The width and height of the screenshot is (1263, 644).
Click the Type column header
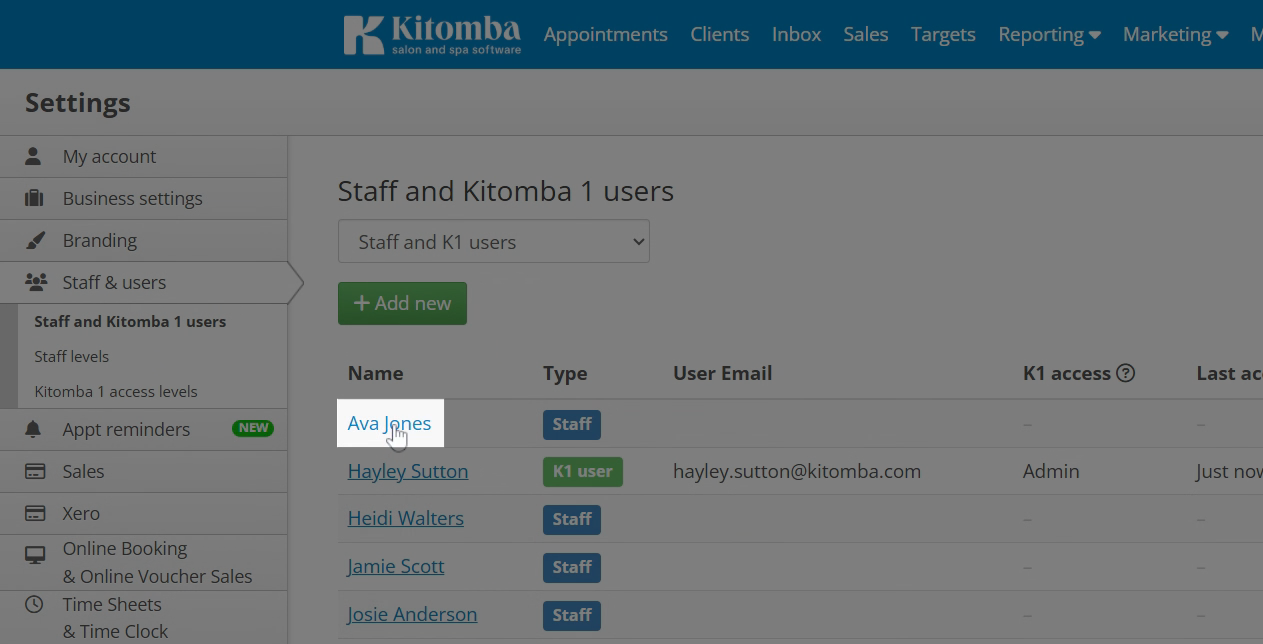pyautogui.click(x=565, y=373)
